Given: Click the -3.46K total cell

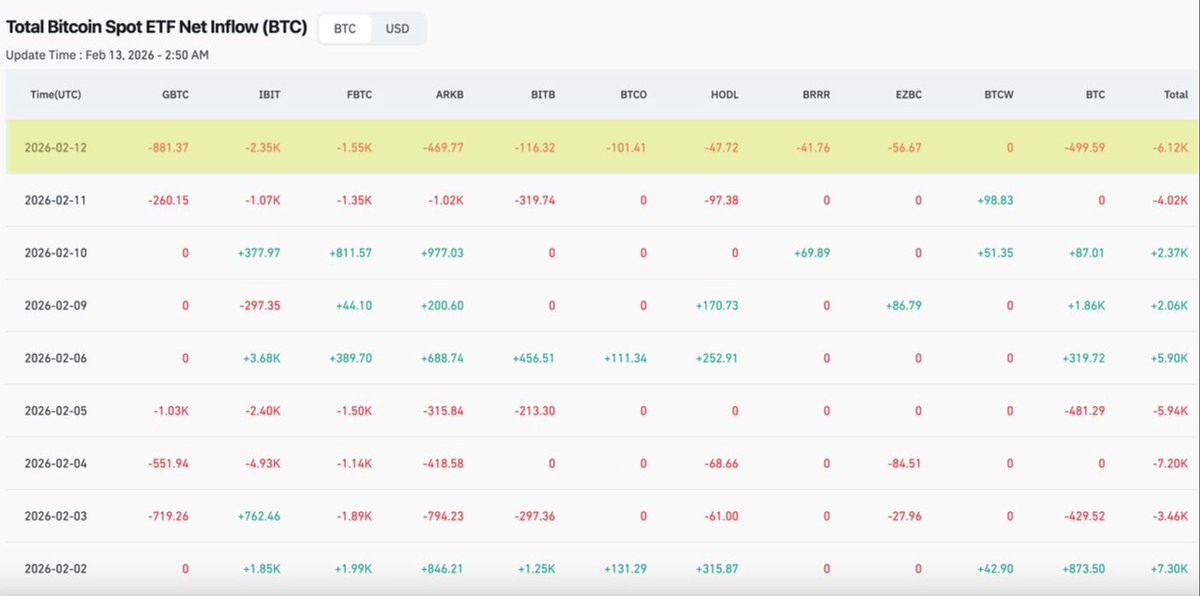Looking at the screenshot, I should tap(1171, 516).
